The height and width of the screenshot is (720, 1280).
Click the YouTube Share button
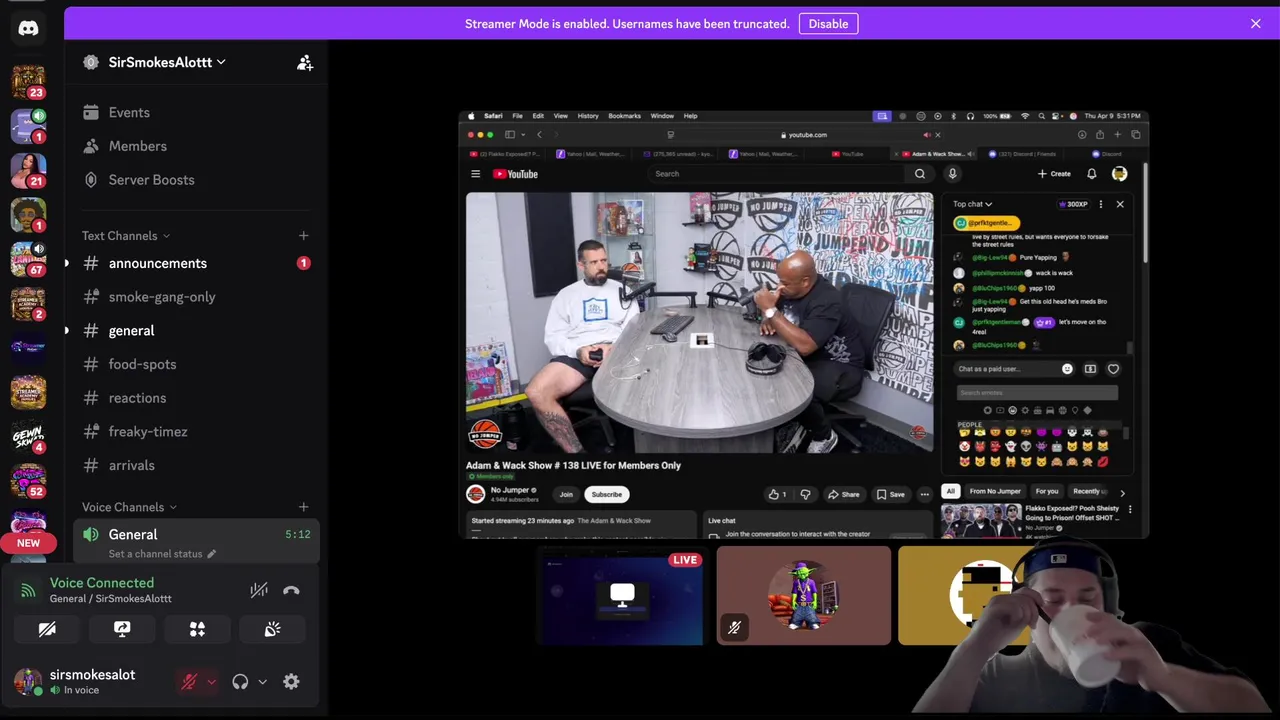click(x=845, y=494)
